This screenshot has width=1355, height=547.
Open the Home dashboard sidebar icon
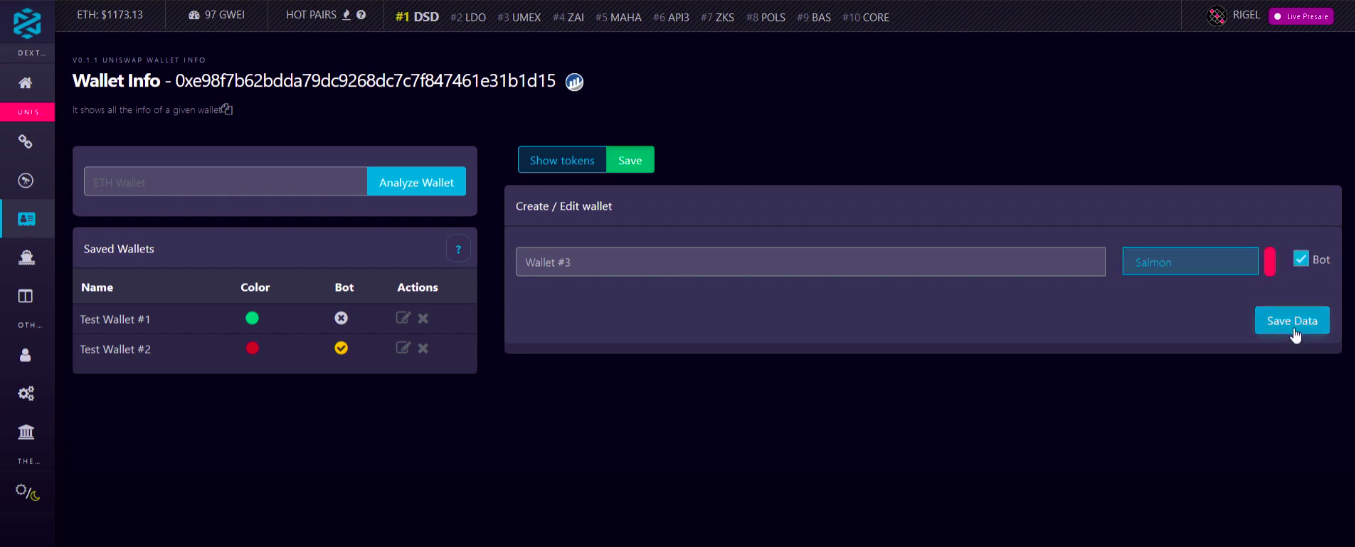[x=26, y=82]
